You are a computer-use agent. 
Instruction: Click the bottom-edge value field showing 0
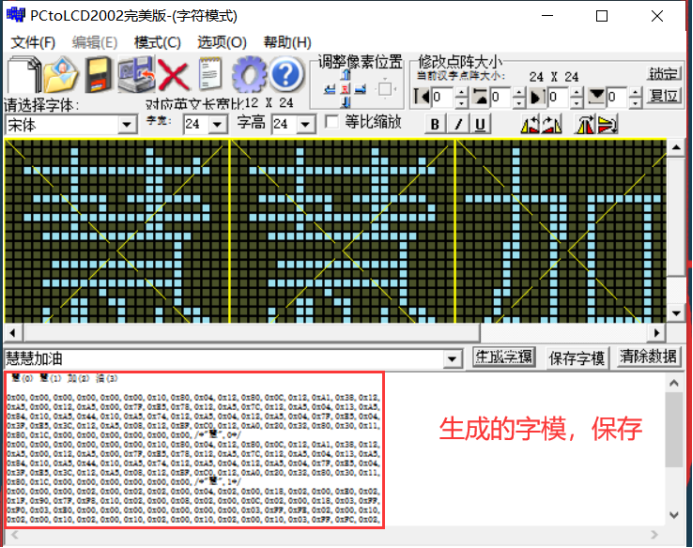(617, 97)
